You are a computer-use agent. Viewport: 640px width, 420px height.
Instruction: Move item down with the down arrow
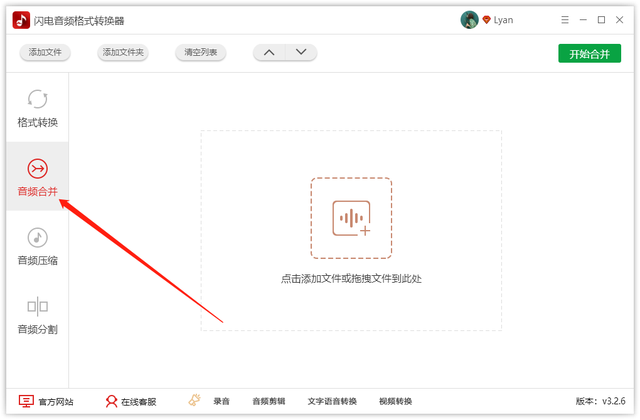tap(301, 52)
